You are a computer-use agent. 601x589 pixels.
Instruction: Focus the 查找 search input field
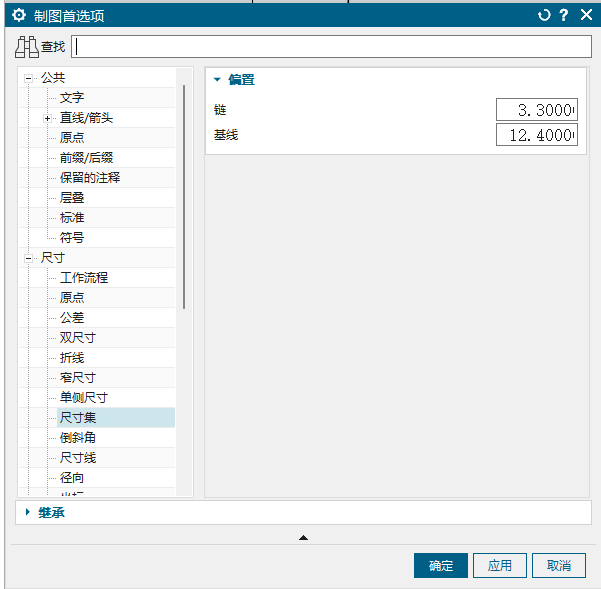(331, 47)
